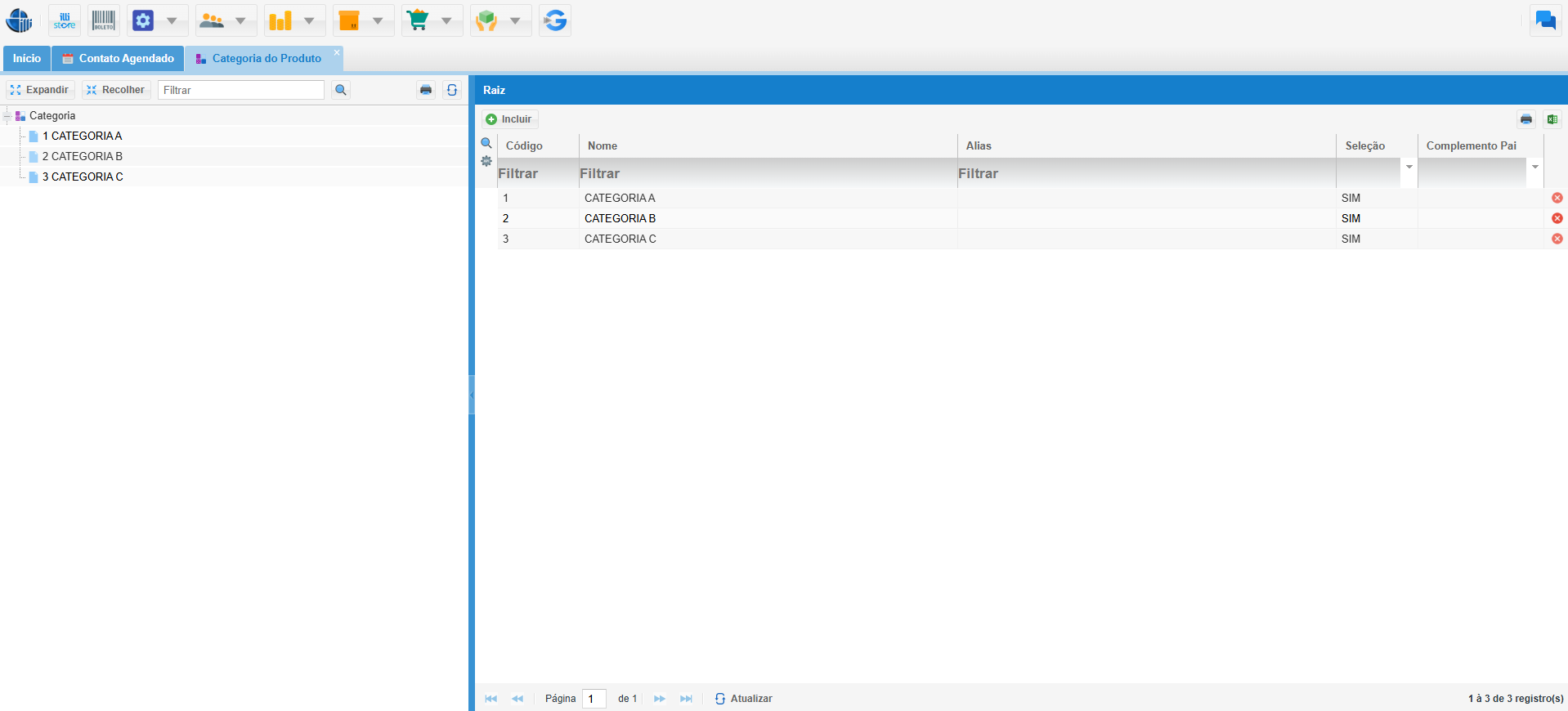Click the illi store icon
This screenshot has width=1568, height=711.
65,20
